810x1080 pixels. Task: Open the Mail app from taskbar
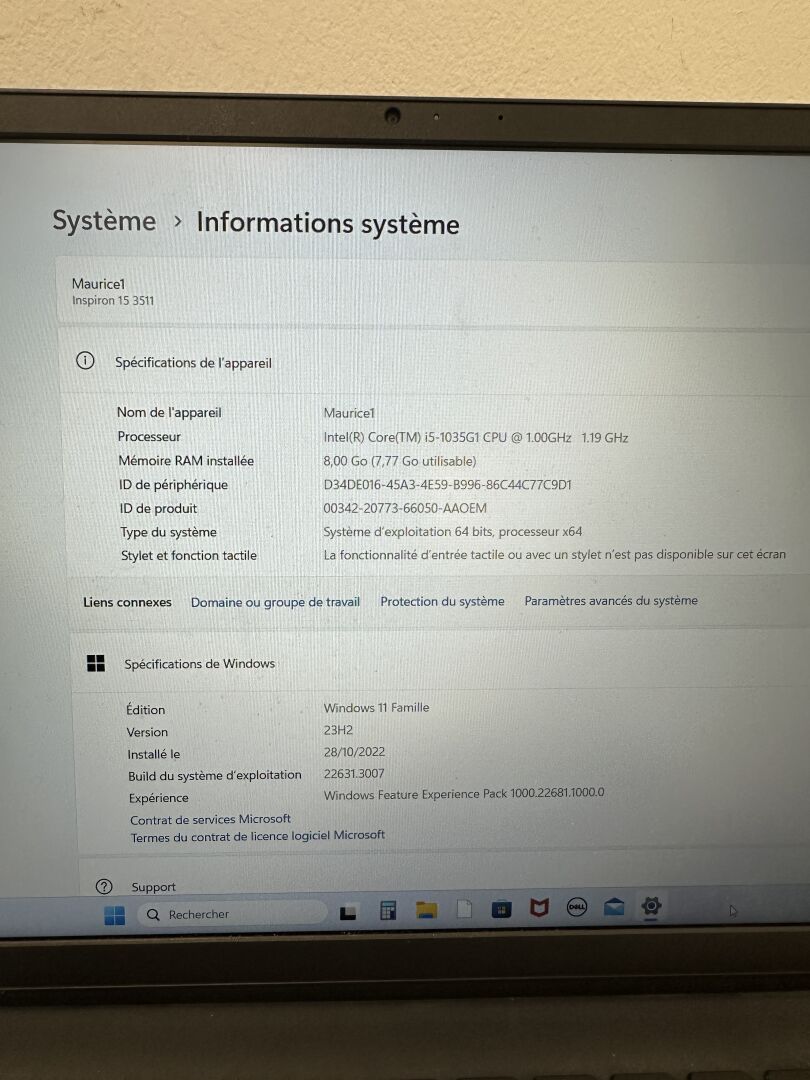click(x=613, y=907)
